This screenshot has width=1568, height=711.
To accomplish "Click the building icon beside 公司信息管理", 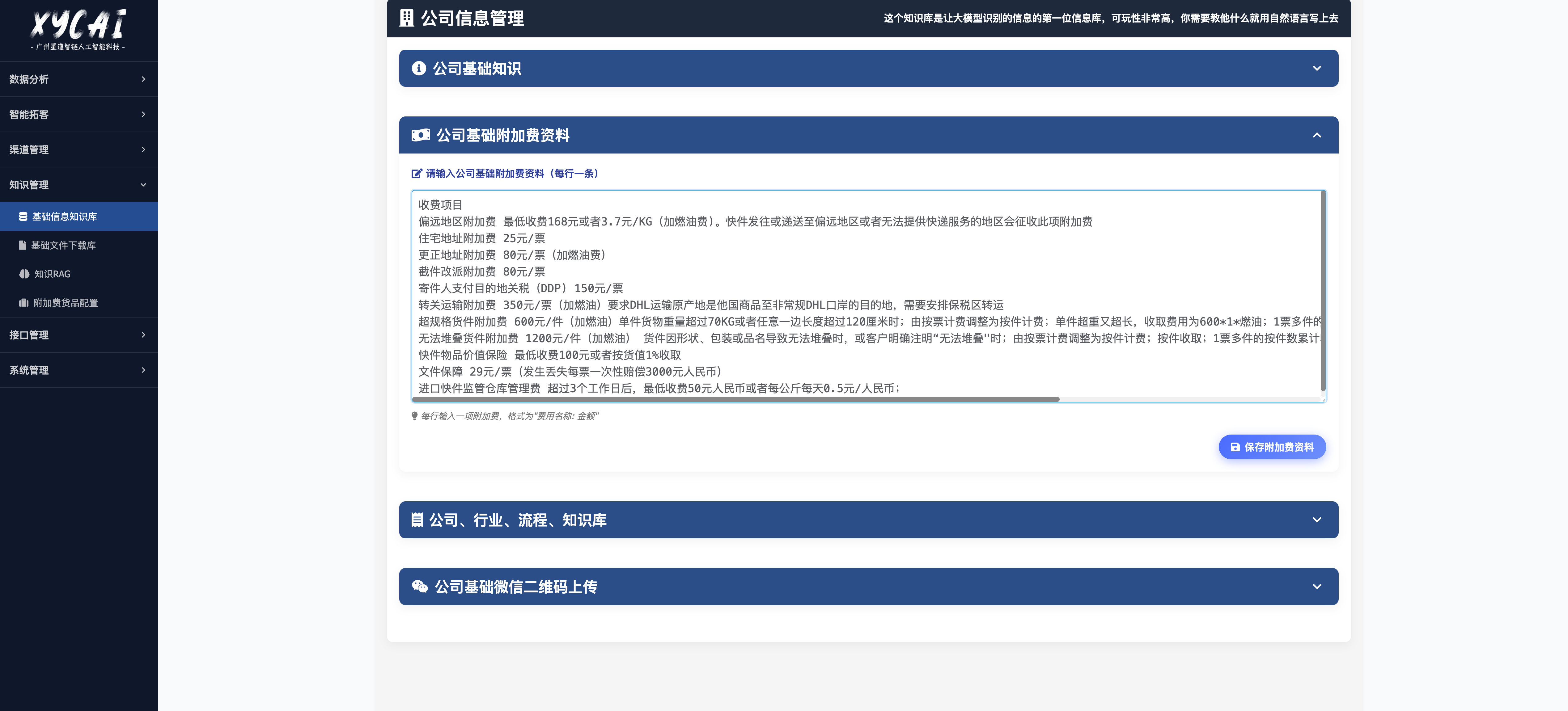I will click(407, 18).
